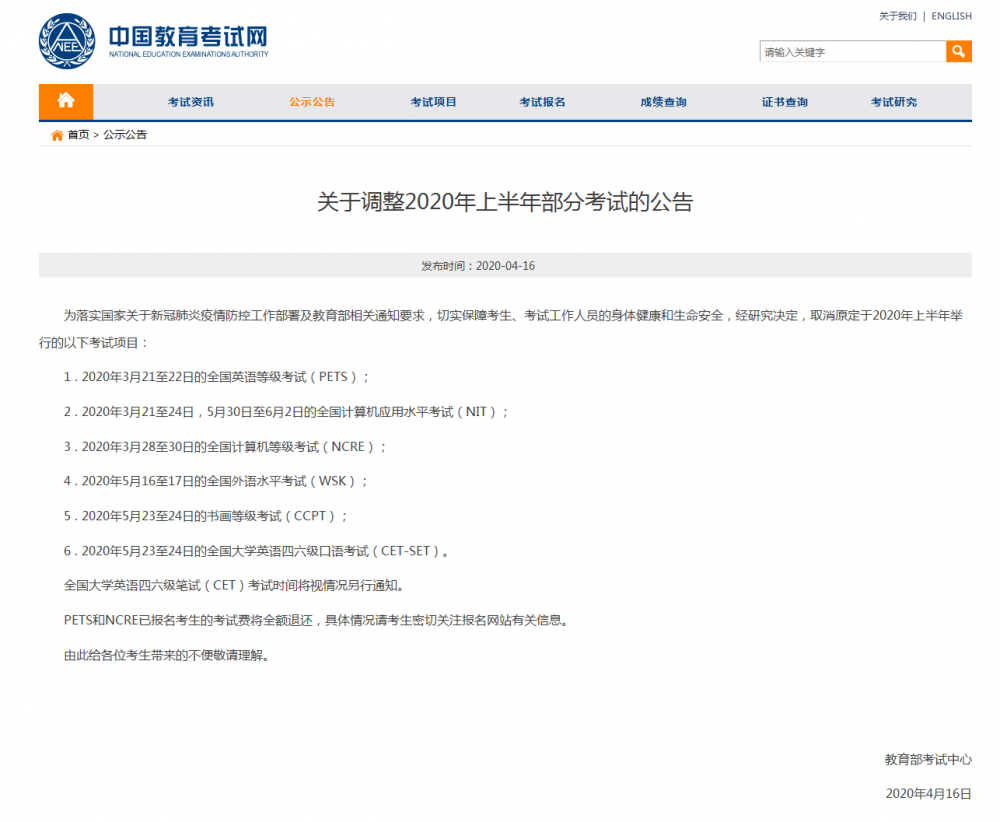Screen dimensions: 1000x822
Task: Go to the orange home icon in navbar
Action: [x=66, y=101]
